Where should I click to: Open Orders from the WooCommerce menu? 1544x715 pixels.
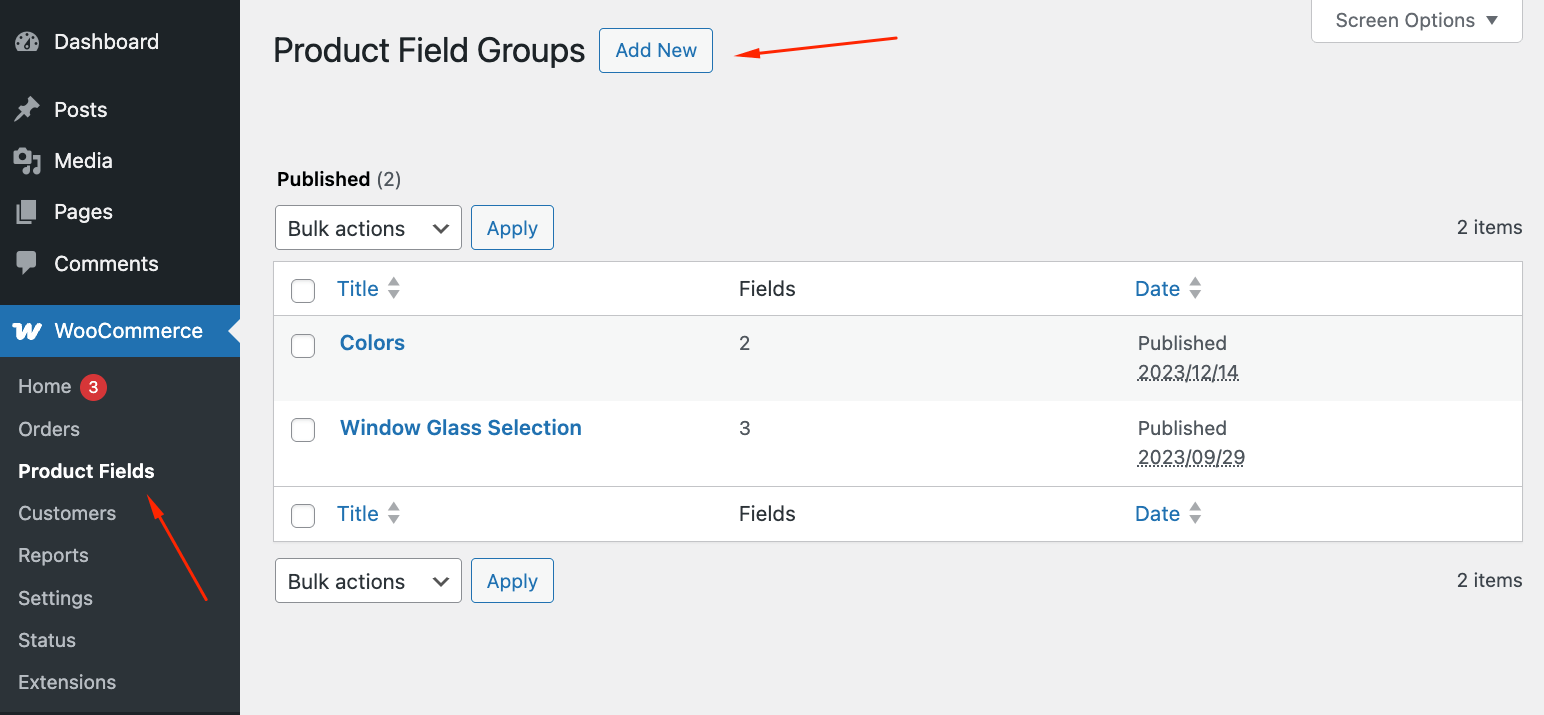48,428
